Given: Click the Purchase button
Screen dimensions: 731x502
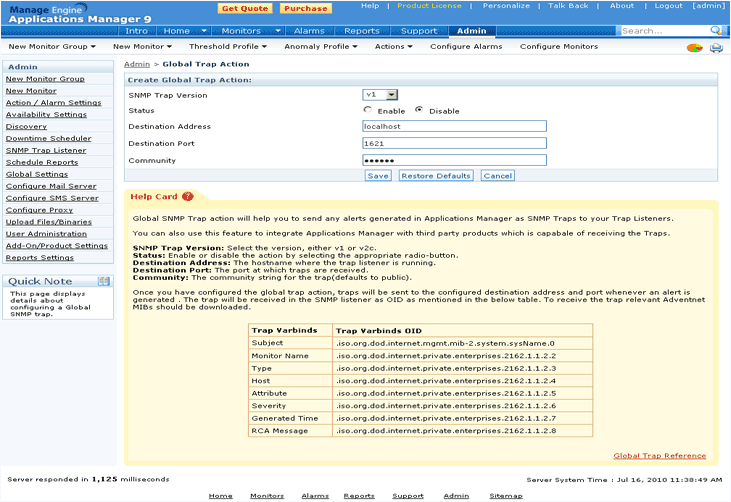Looking at the screenshot, I should tap(306, 8).
